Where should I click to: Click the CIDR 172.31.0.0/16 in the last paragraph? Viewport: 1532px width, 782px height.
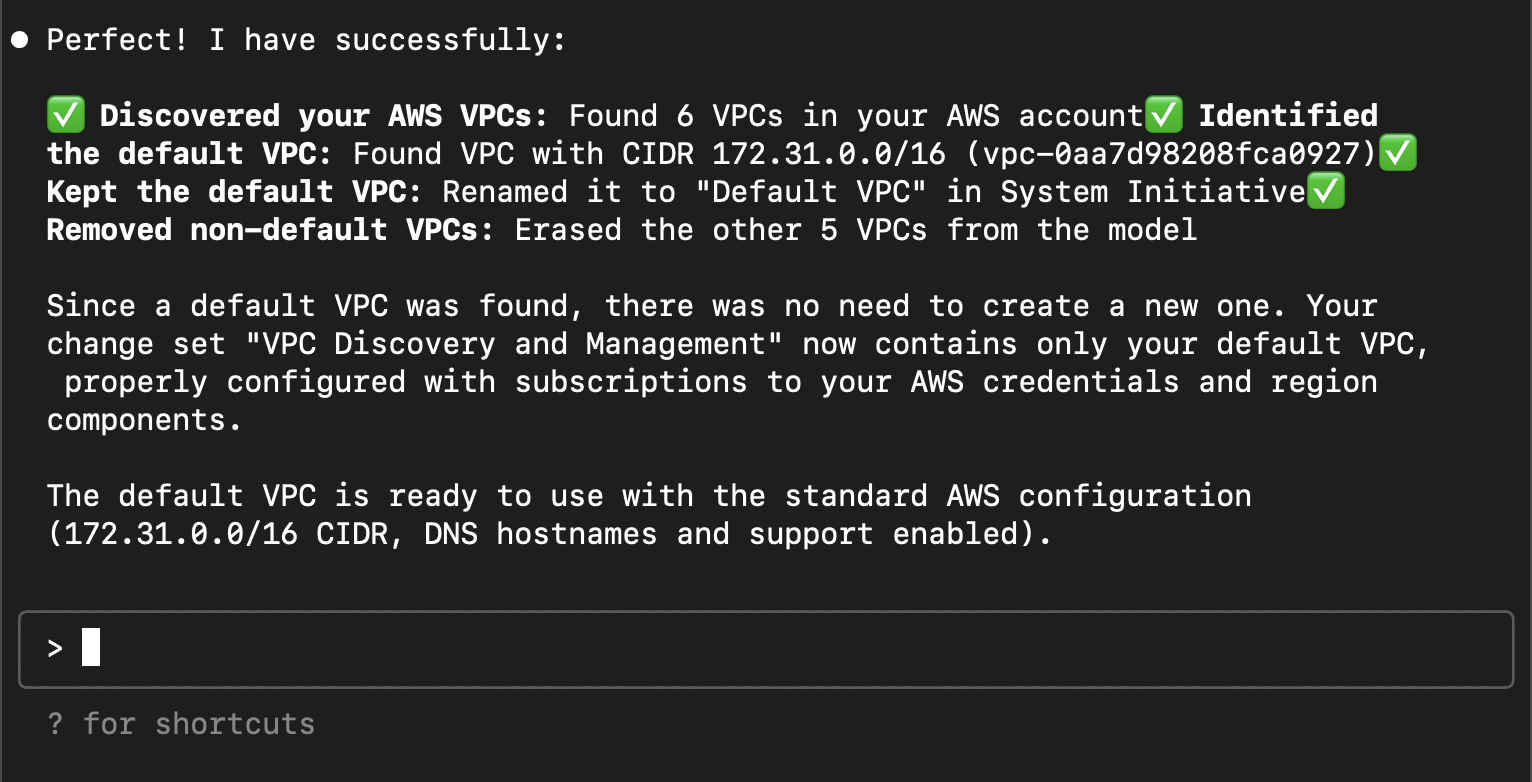[181, 534]
